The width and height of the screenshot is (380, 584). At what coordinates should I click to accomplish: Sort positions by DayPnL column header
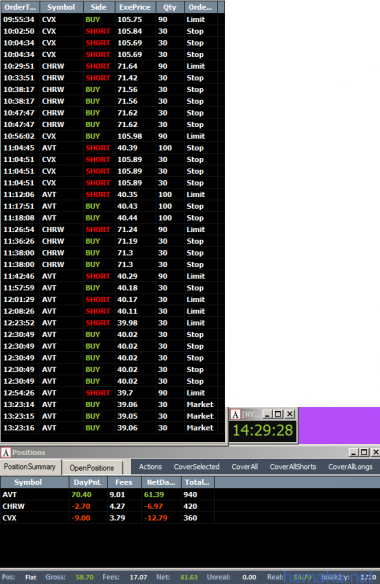(88, 482)
